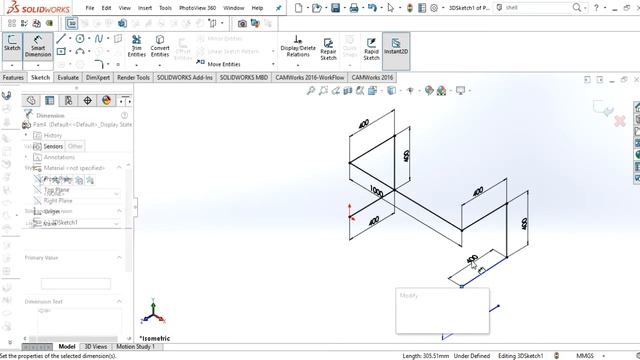Image resolution: width=640 pixels, height=360 pixels.
Task: Select the Smart Dimension tool
Action: [38, 46]
